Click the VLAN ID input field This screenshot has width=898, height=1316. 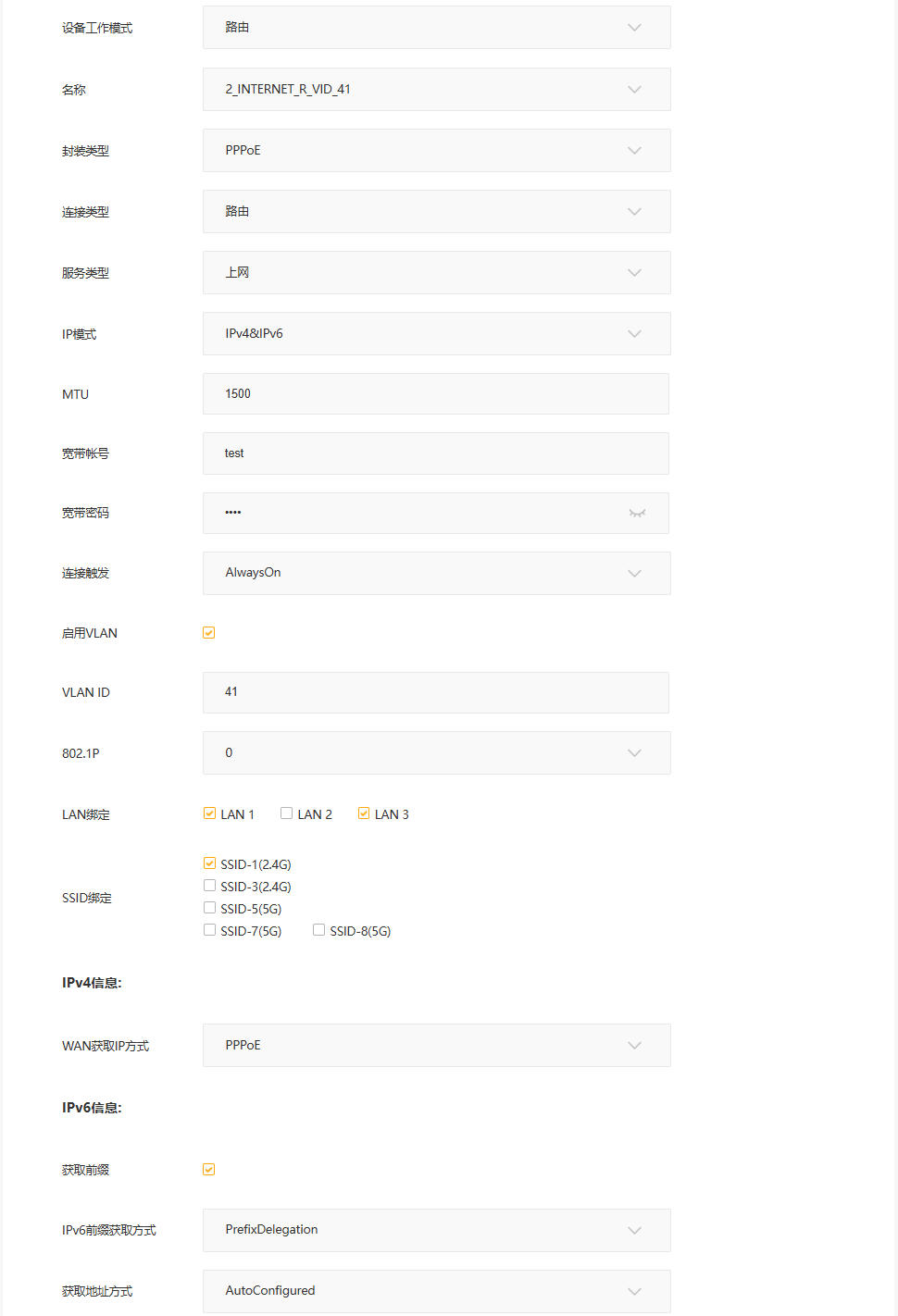[436, 692]
